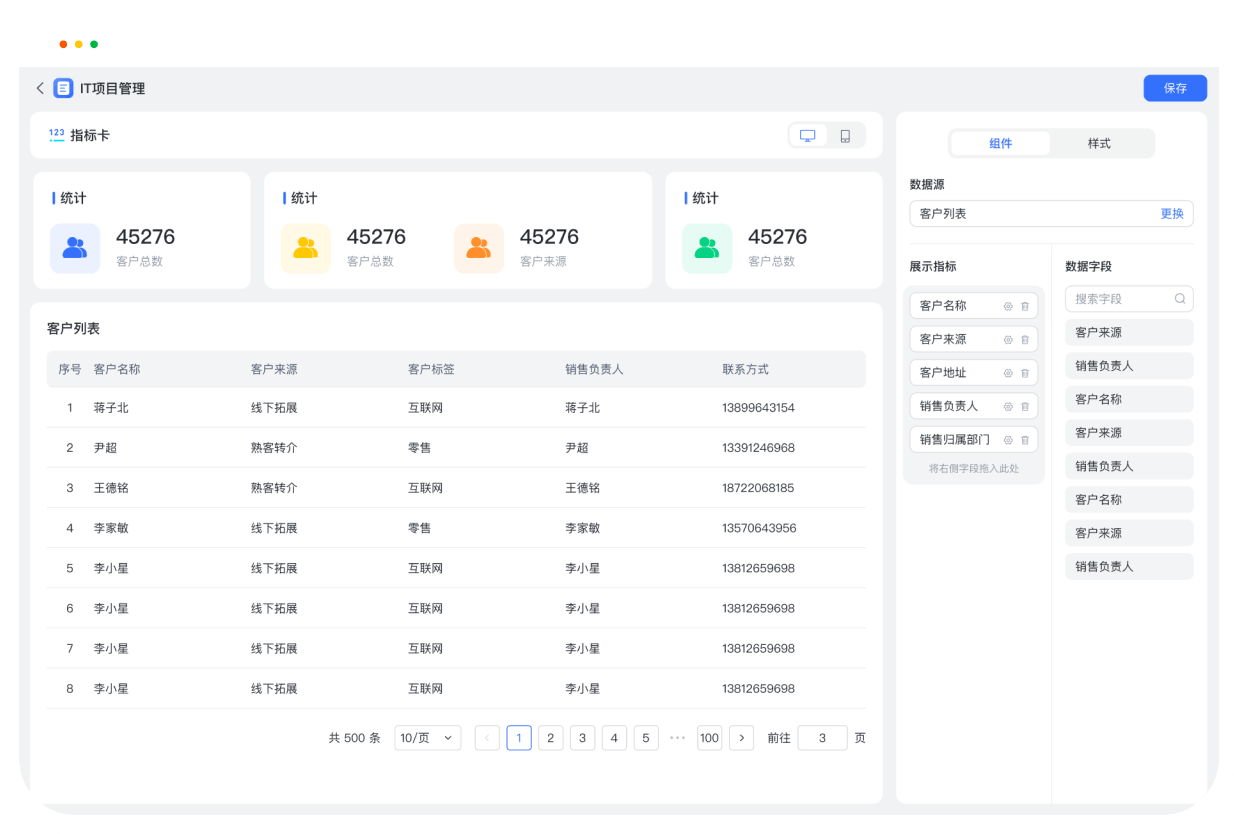Switch to the 样式 tab
This screenshot has width=1234, height=834.
click(x=1099, y=144)
